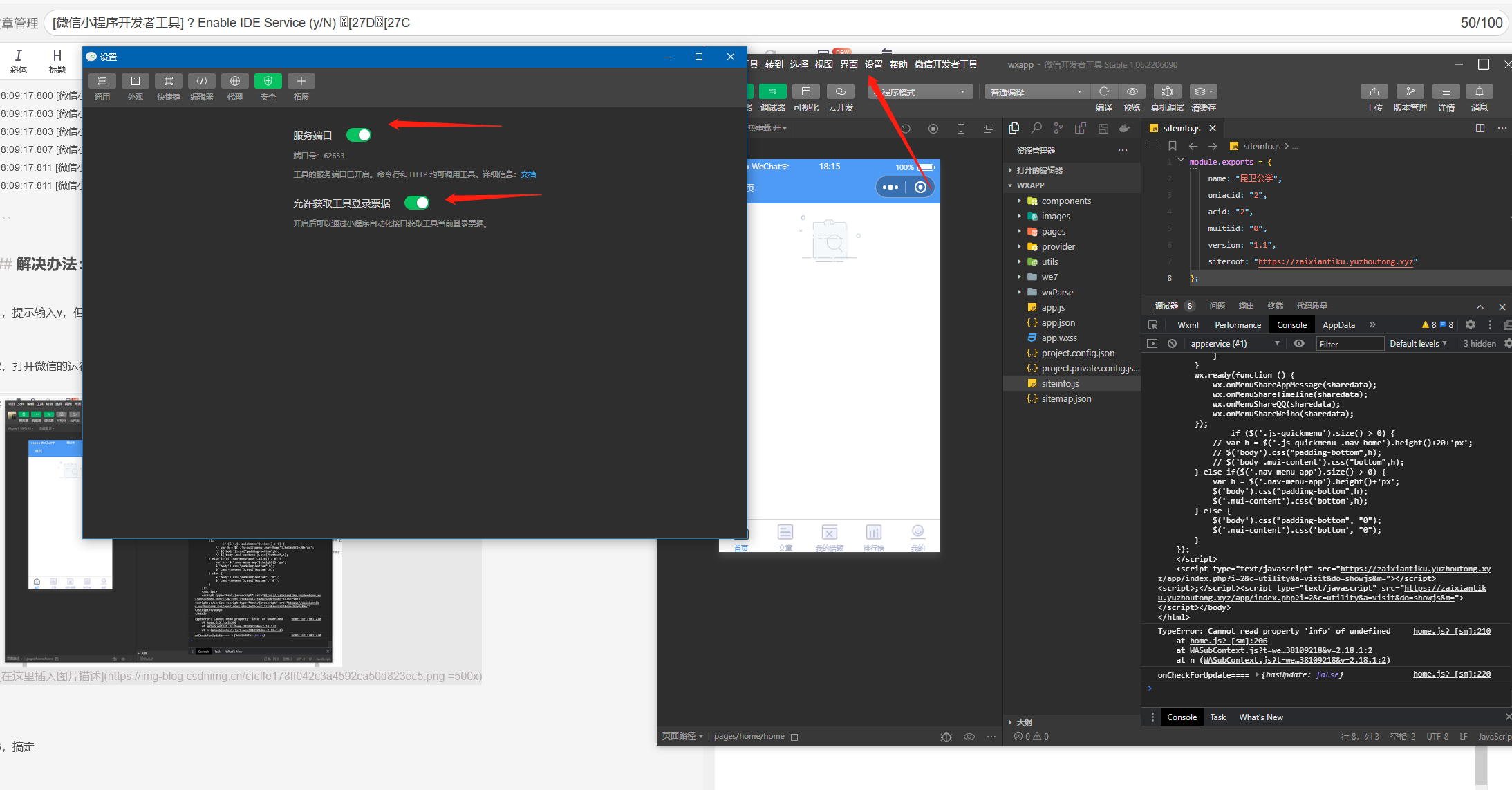The image size is (1512, 790).
Task: Expand the components folder
Action: coord(1066,201)
